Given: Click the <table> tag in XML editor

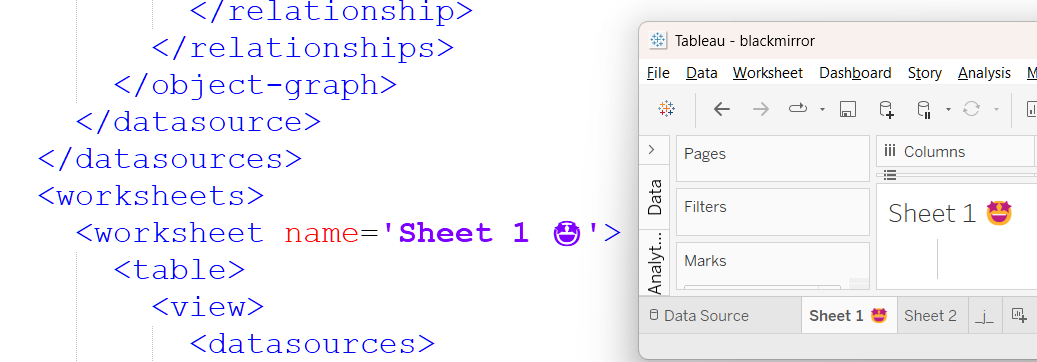Looking at the screenshot, I should pyautogui.click(x=179, y=270).
